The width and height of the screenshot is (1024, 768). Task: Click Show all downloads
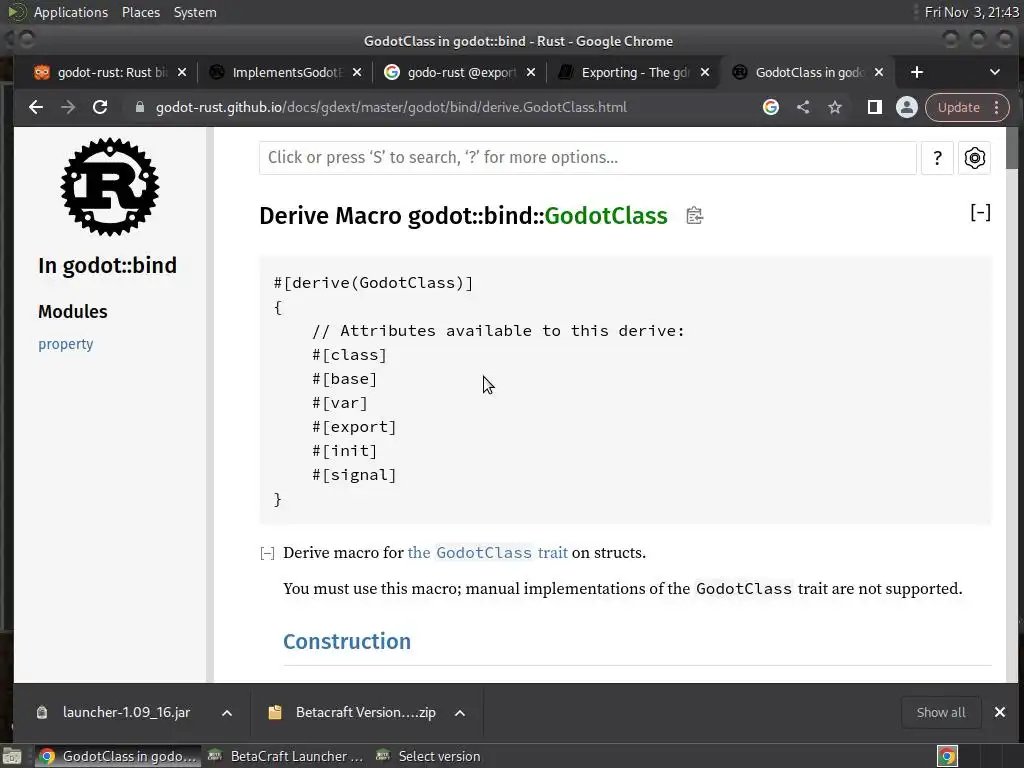pyautogui.click(x=940, y=712)
